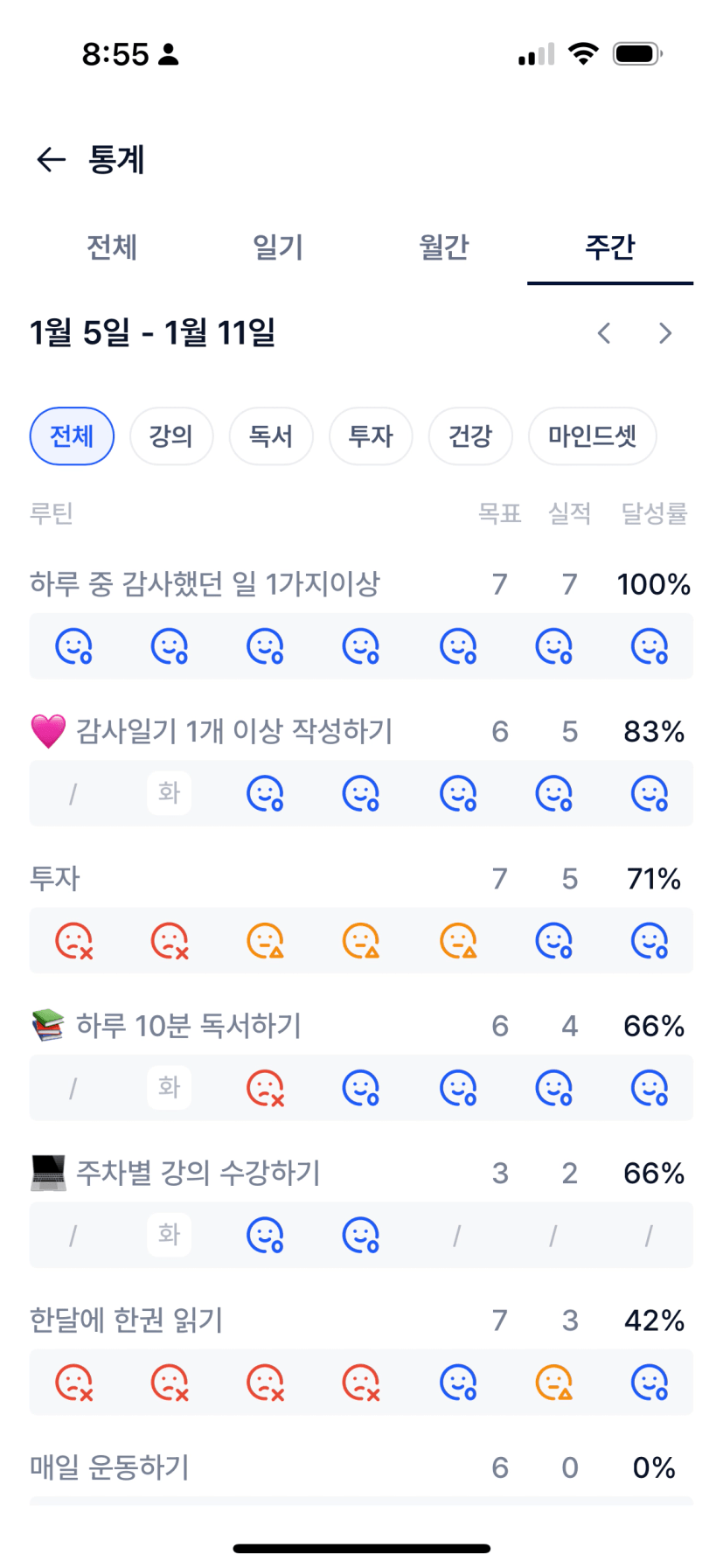Tap first blue success face in 주차별 강의 row

point(266,1235)
